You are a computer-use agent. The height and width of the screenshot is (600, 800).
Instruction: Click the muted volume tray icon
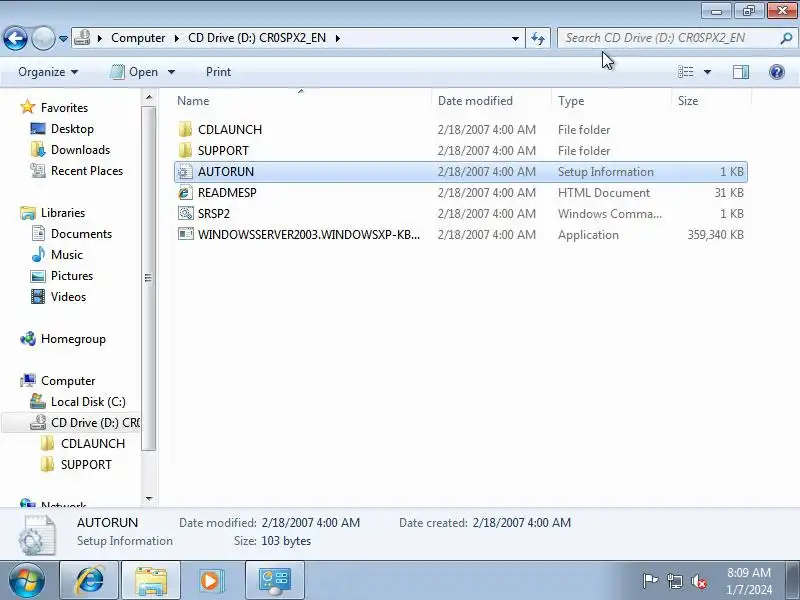[x=699, y=581]
